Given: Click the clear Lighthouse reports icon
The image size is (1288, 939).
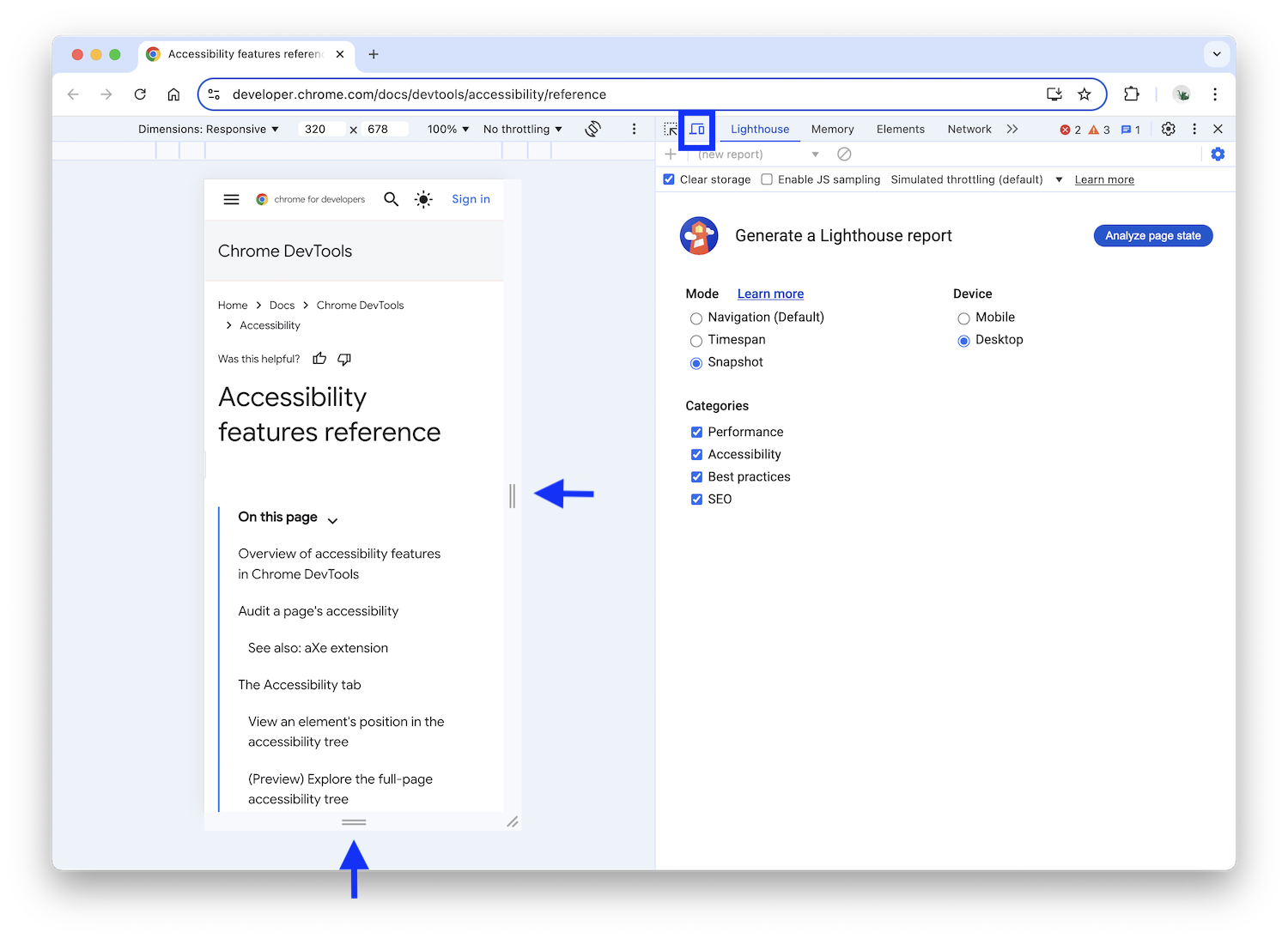Looking at the screenshot, I should click(844, 154).
